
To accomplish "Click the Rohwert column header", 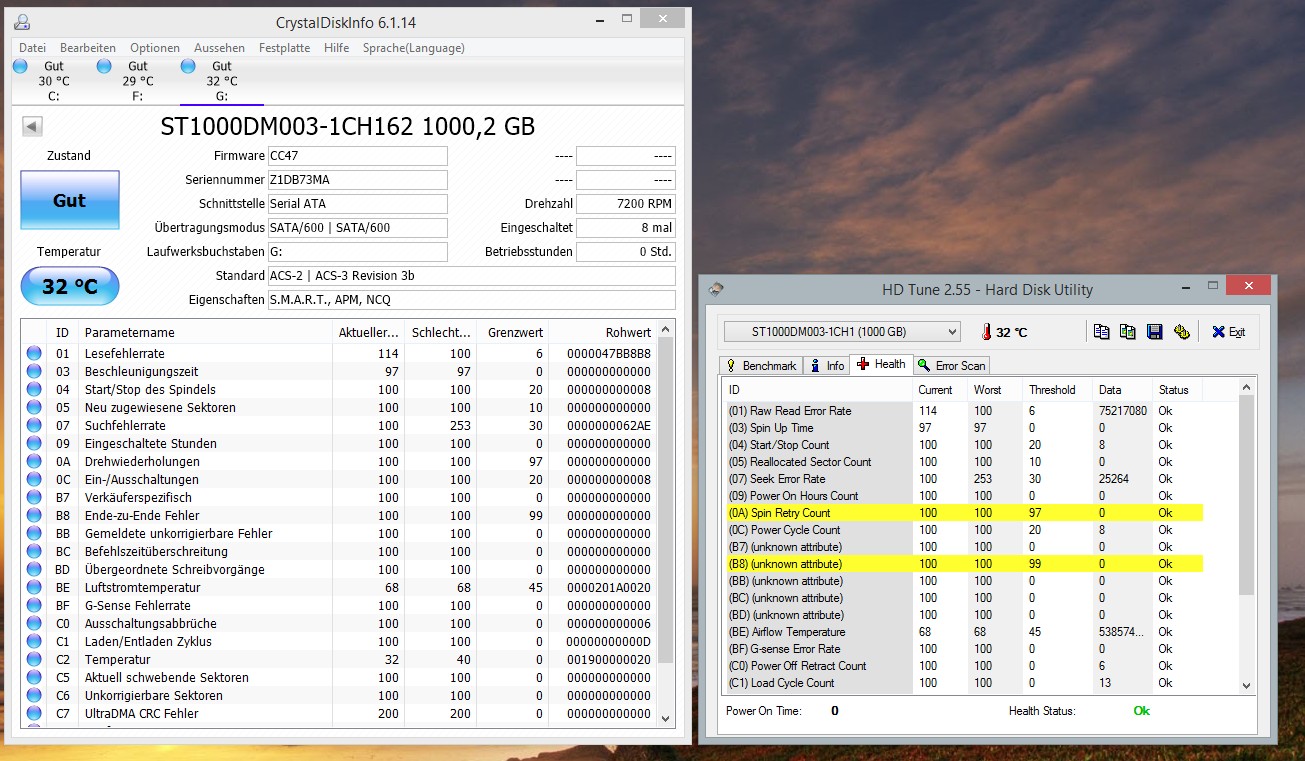I will [x=602, y=332].
